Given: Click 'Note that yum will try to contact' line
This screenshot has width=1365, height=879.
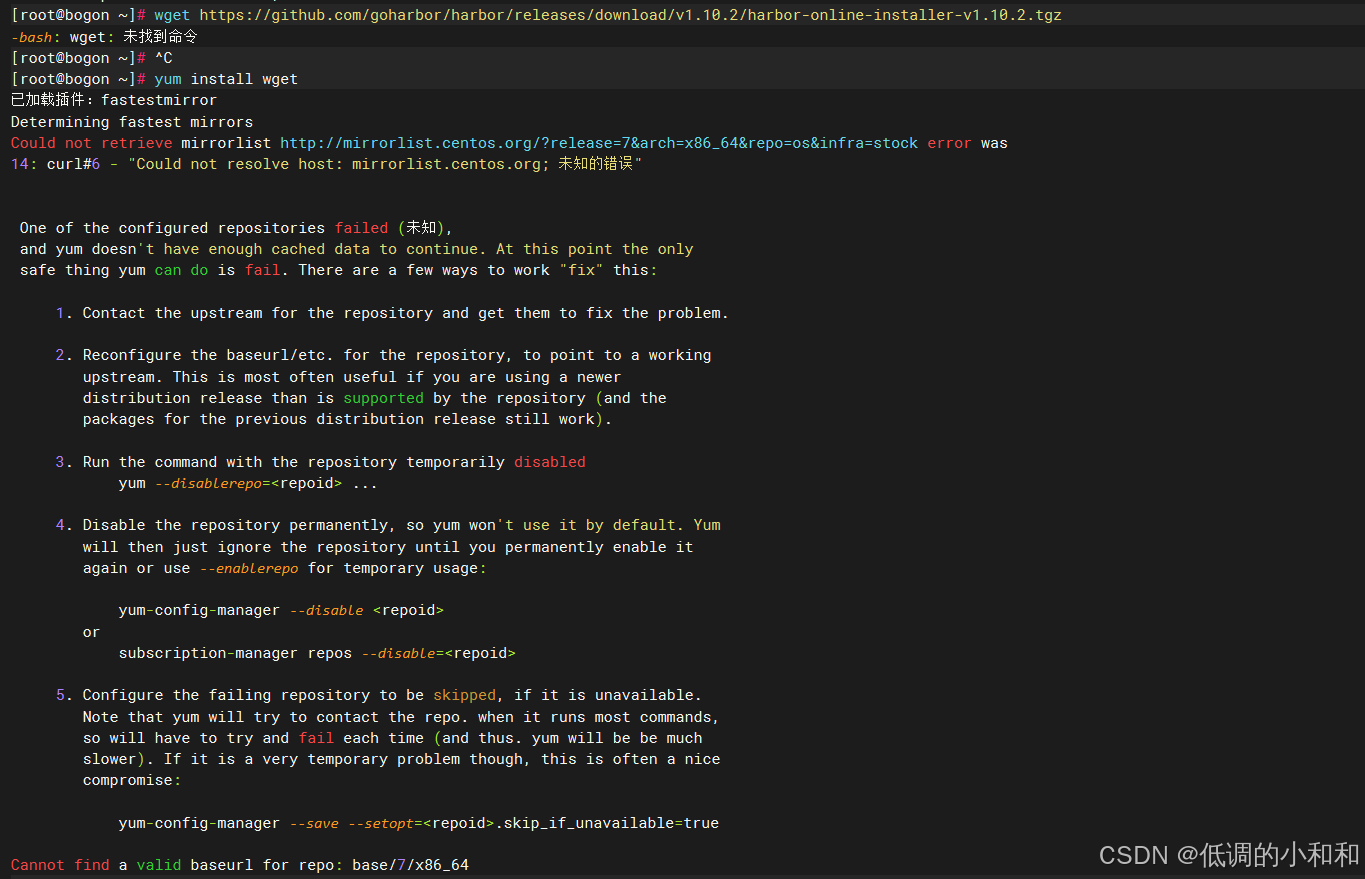Looking at the screenshot, I should [401, 717].
